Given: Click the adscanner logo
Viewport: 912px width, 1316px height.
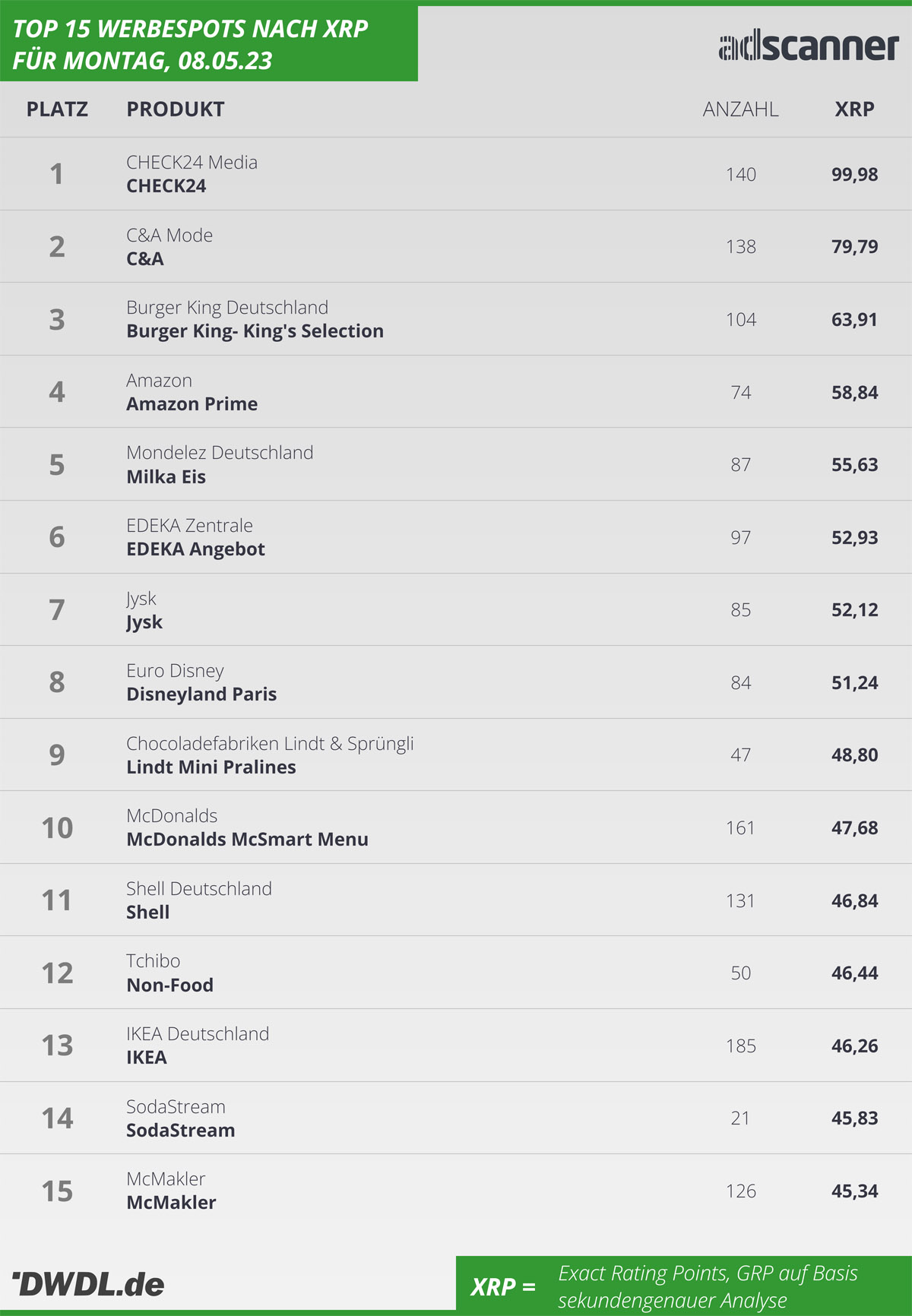Looking at the screenshot, I should tap(809, 46).
